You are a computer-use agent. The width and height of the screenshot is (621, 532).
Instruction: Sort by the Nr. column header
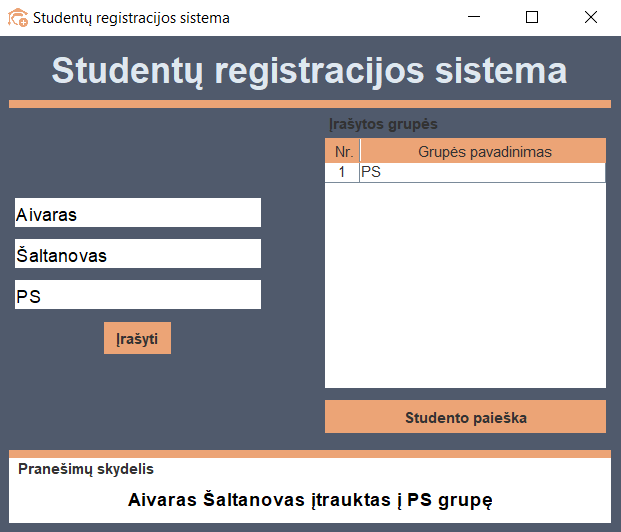tap(343, 151)
